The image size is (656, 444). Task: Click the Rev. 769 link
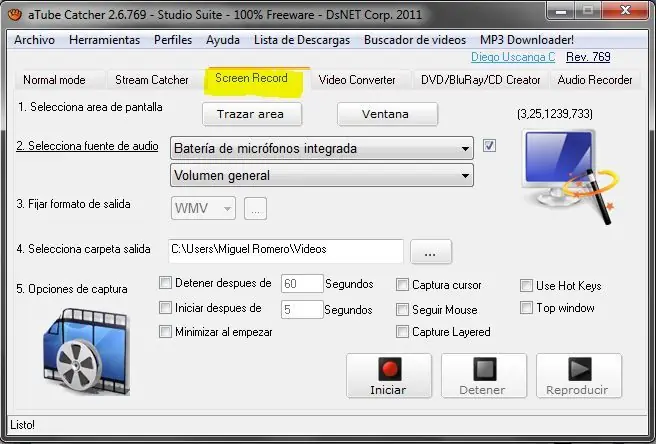[588, 57]
